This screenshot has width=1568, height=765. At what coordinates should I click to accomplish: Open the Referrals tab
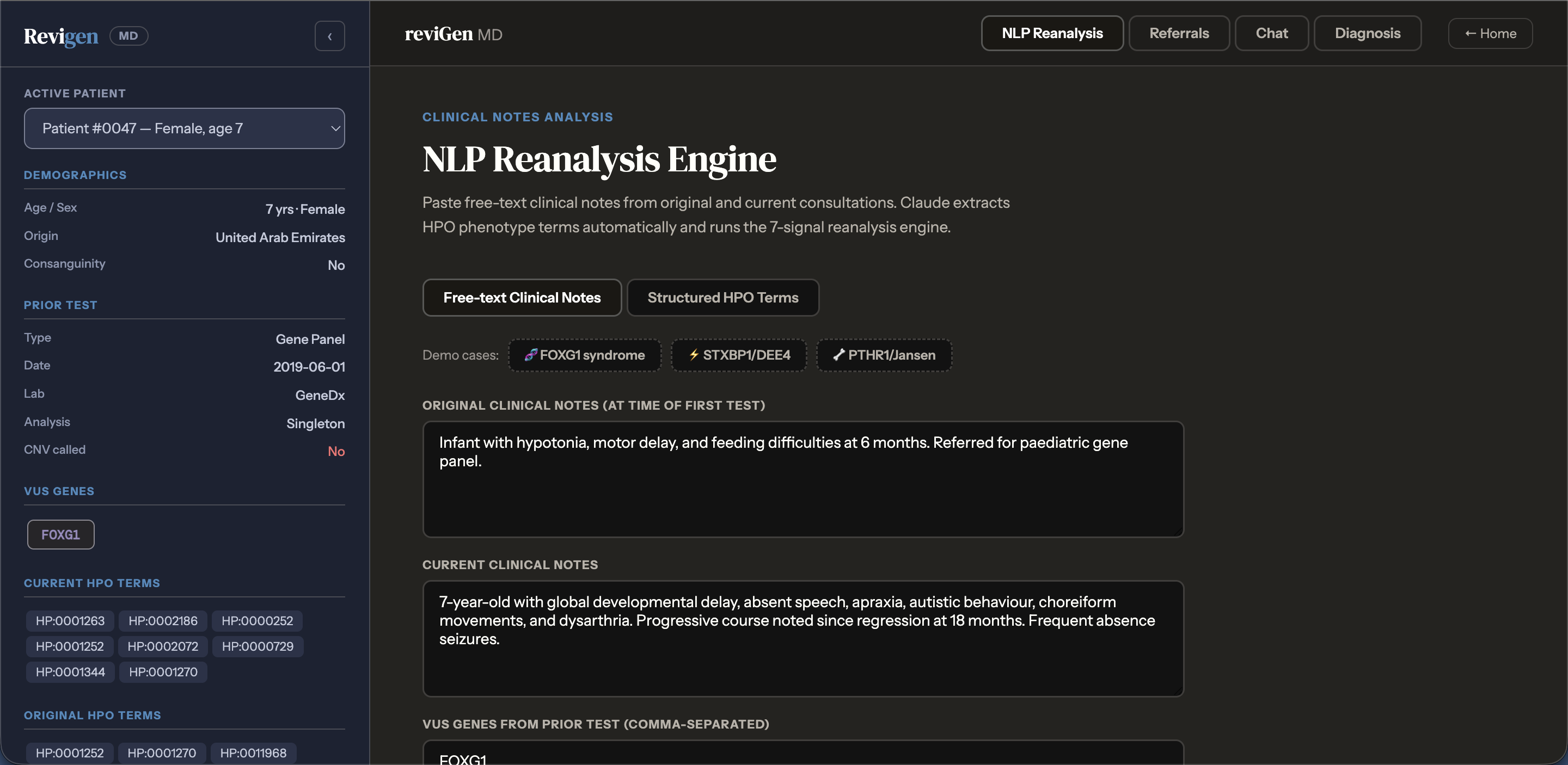click(1178, 33)
